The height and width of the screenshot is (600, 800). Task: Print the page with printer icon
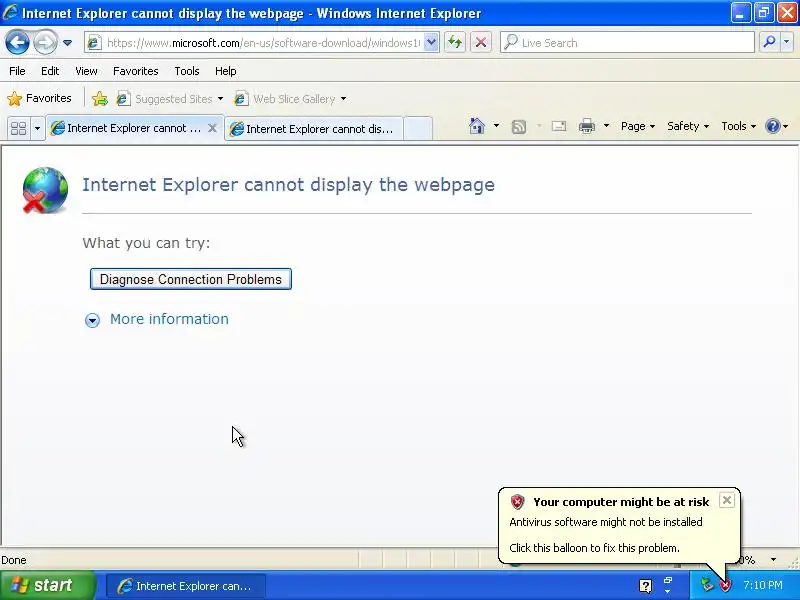(x=587, y=126)
